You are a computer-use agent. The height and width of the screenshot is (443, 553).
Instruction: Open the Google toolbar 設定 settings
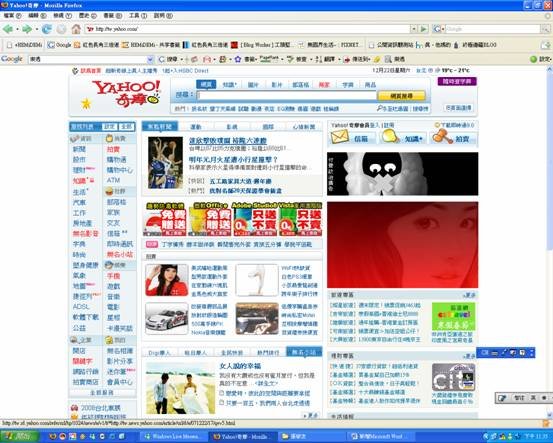pos(541,59)
